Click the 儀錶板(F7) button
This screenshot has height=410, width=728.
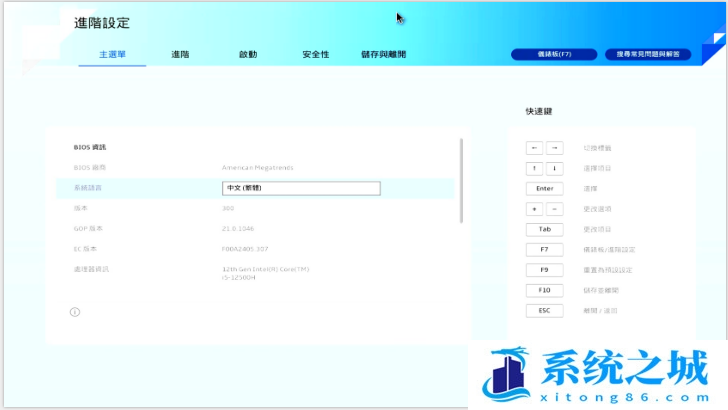(x=553, y=54)
